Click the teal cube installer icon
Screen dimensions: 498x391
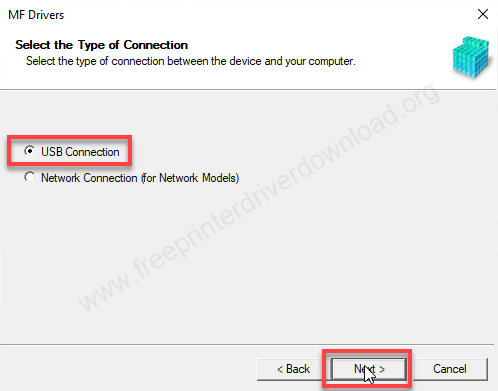tap(471, 57)
